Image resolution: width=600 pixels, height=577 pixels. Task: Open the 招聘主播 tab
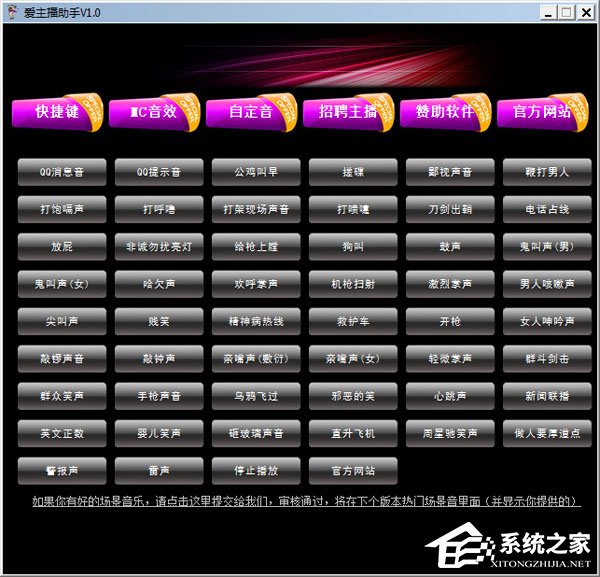pyautogui.click(x=347, y=112)
